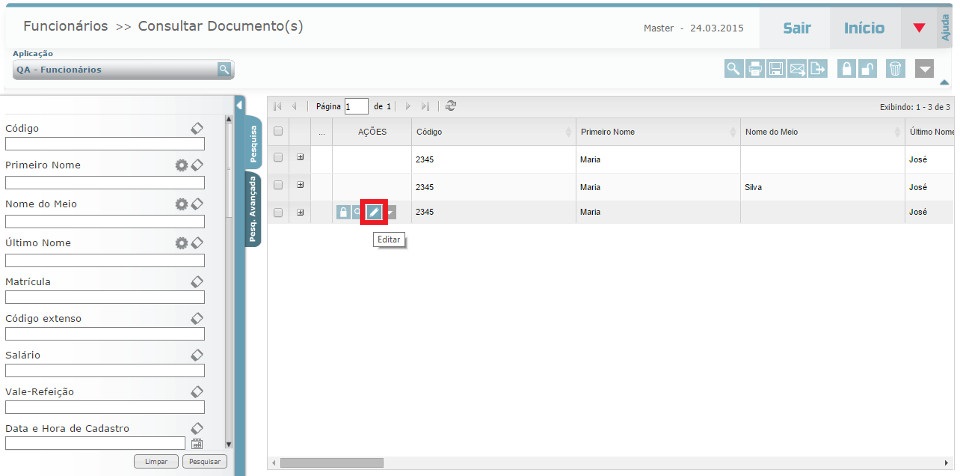Switch to the Pesq. Avançada tab
The height and width of the screenshot is (476, 960).
coord(252,210)
